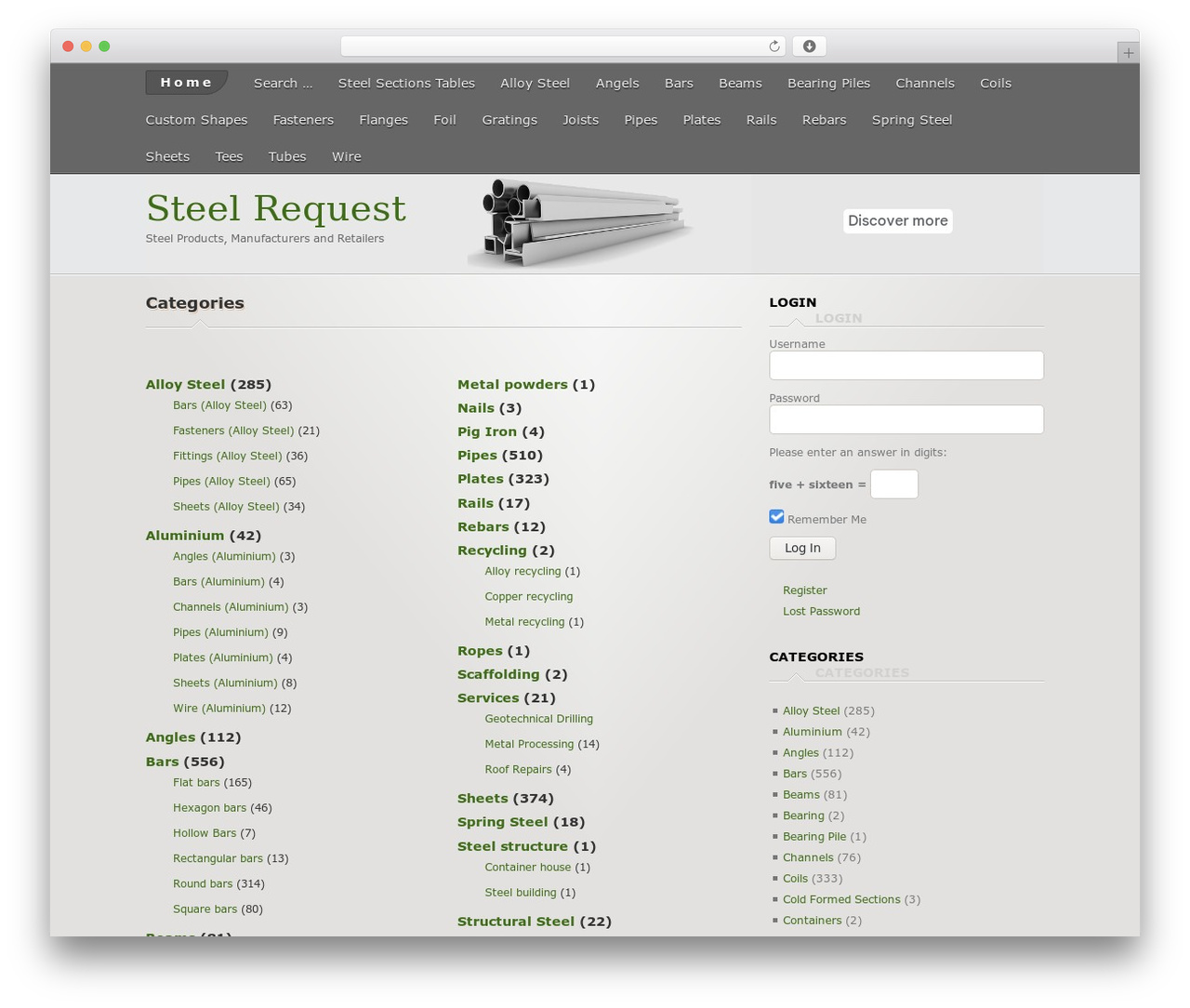
Task: Open Pipes (510) category
Action: [x=500, y=456]
